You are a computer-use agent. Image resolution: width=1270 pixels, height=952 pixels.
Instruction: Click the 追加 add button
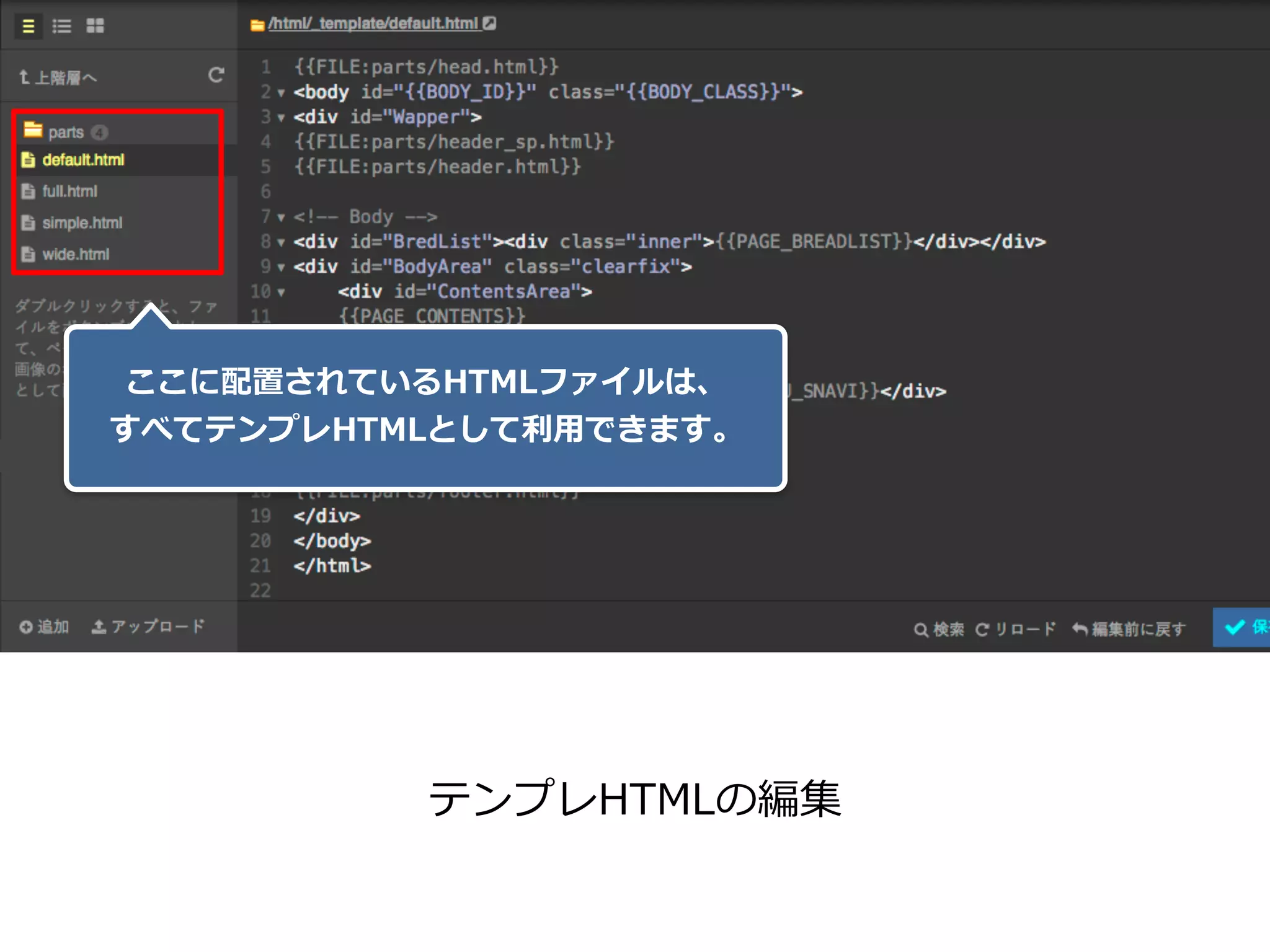coord(43,627)
